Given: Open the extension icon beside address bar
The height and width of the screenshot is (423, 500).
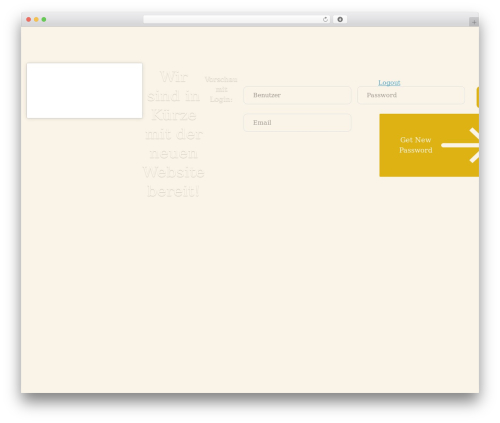Looking at the screenshot, I should 340,20.
